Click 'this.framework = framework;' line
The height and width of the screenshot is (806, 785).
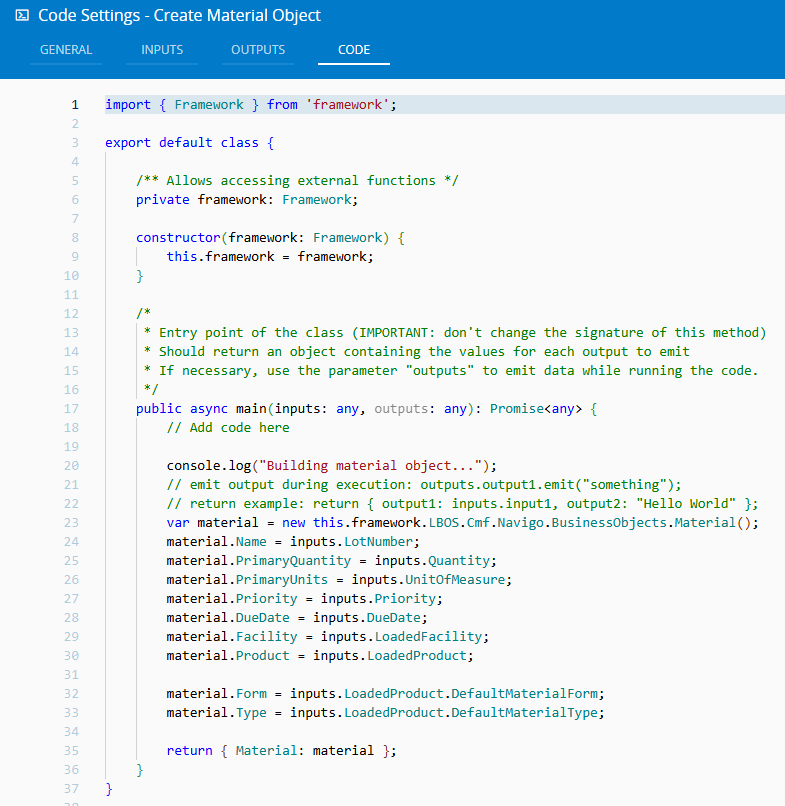270,257
